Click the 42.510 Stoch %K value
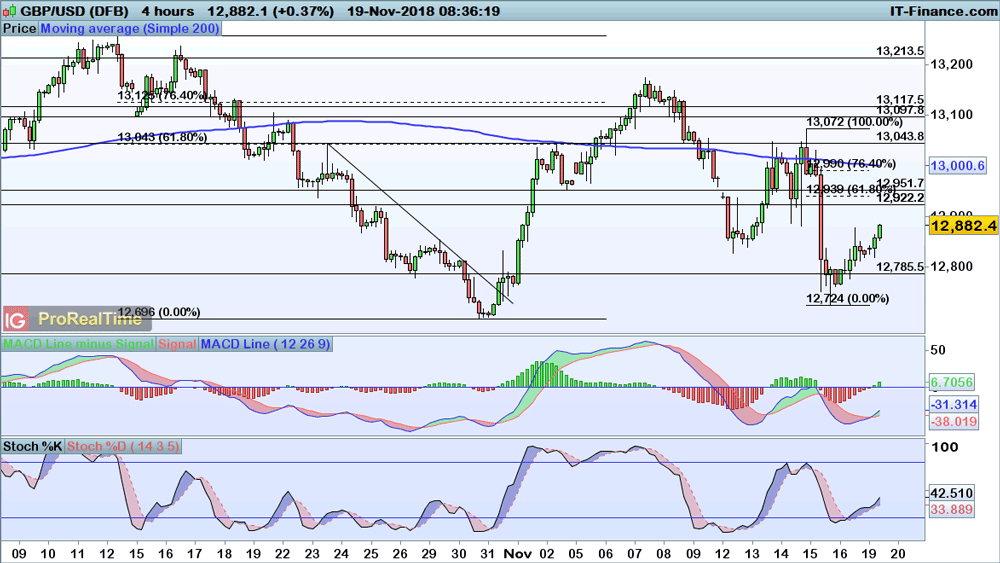The height and width of the screenshot is (563, 1000). coord(951,493)
